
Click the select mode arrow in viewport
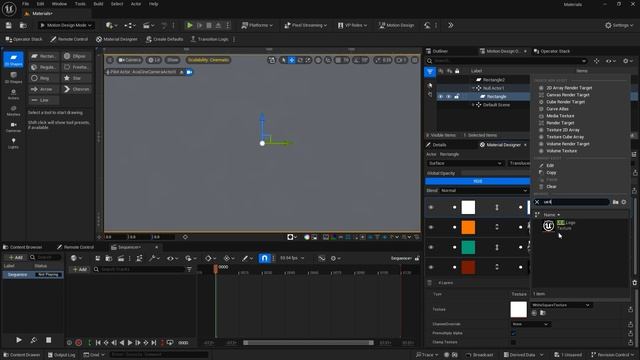tap(283, 60)
